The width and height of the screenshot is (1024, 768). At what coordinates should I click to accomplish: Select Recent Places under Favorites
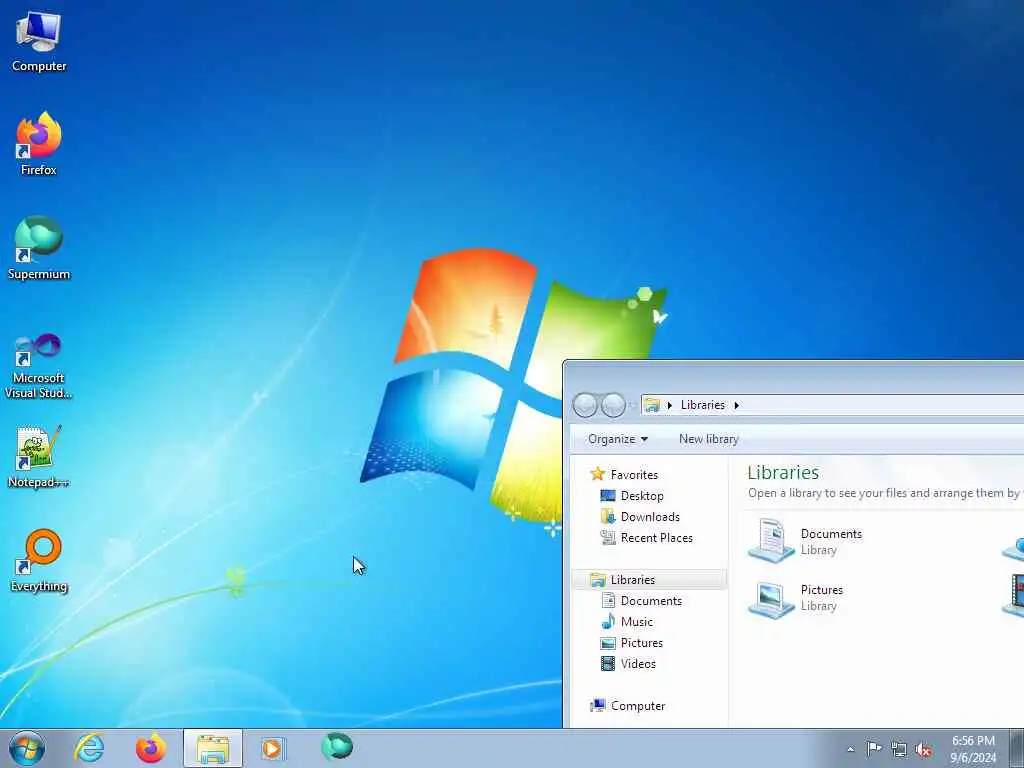coord(657,537)
